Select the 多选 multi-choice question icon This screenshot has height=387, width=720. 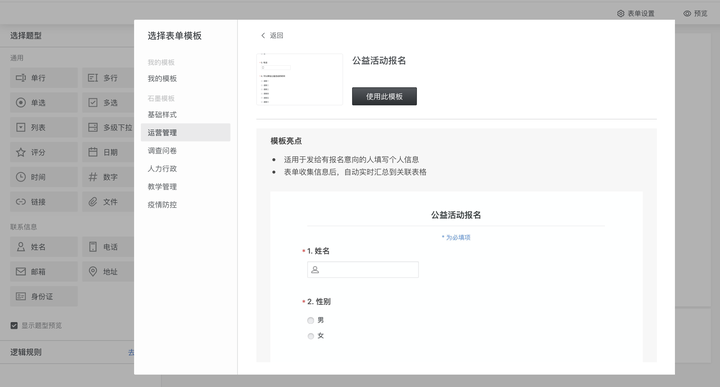click(93, 103)
